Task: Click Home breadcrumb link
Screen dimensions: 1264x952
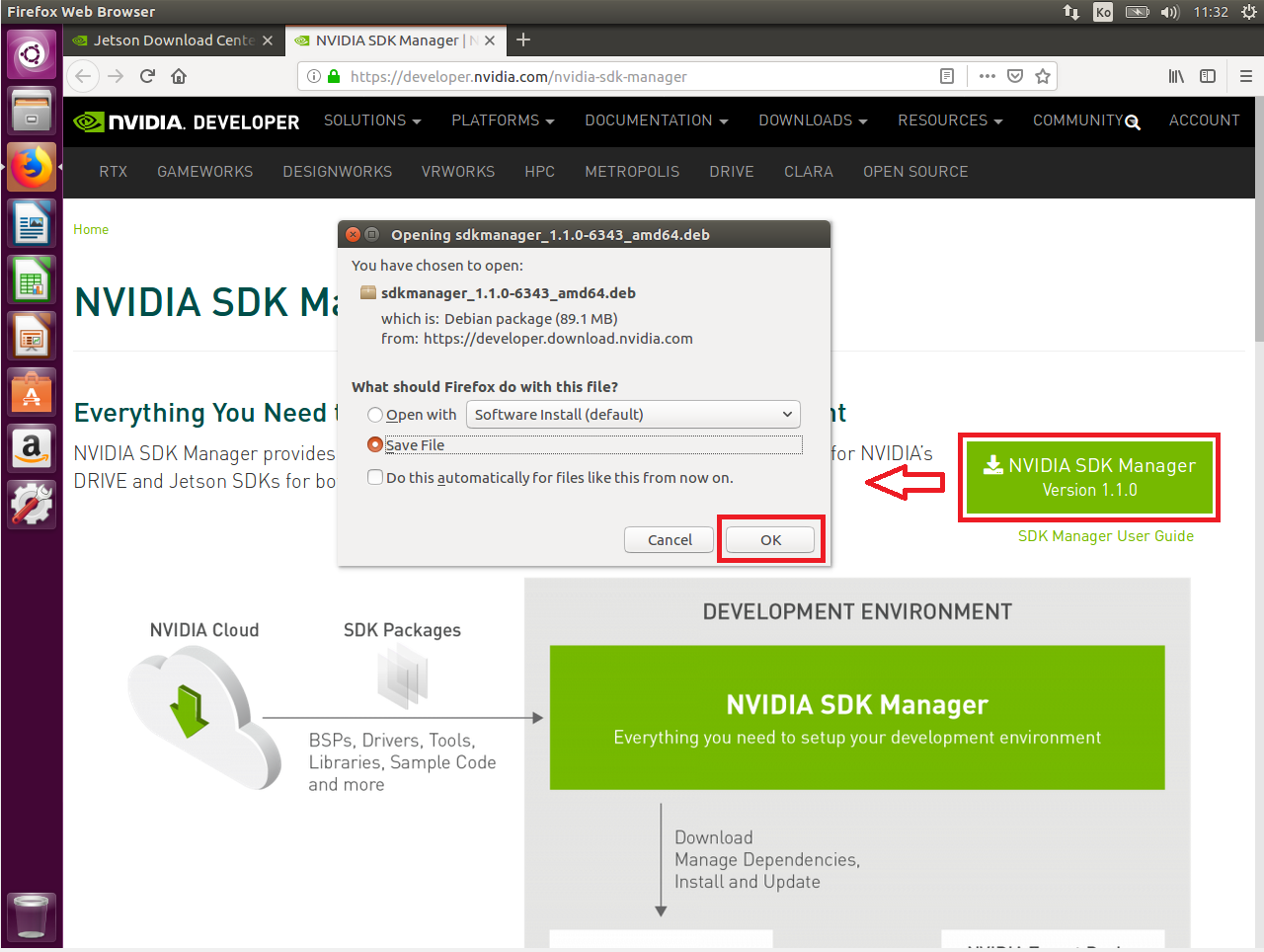Action: pos(91,229)
